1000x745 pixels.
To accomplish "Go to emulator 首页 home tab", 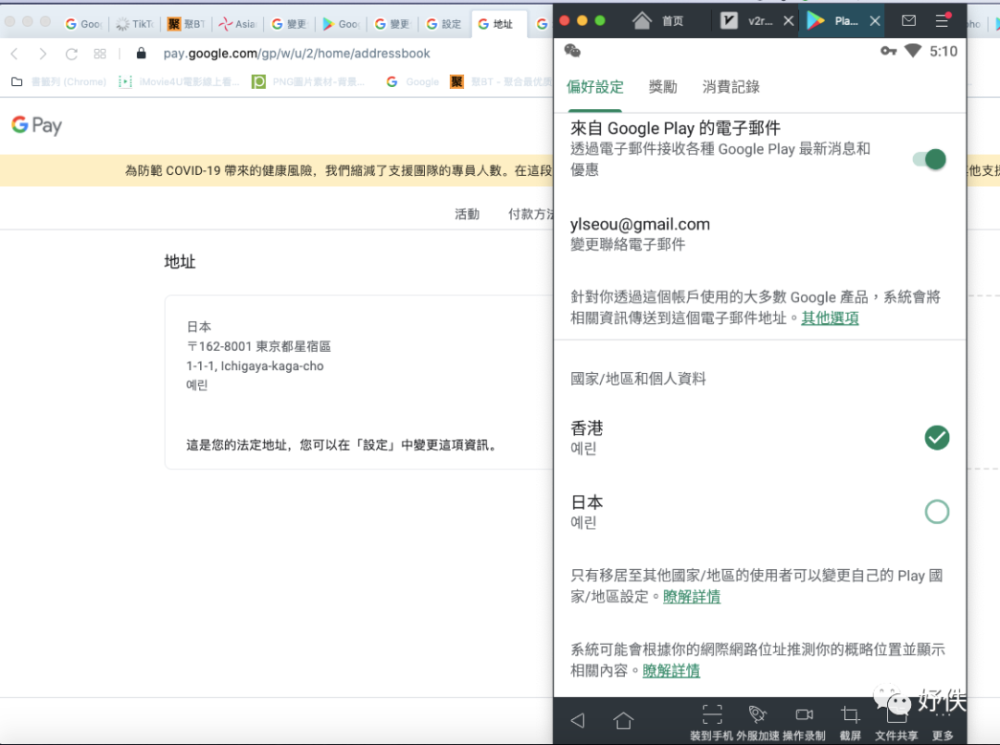I will (658, 21).
